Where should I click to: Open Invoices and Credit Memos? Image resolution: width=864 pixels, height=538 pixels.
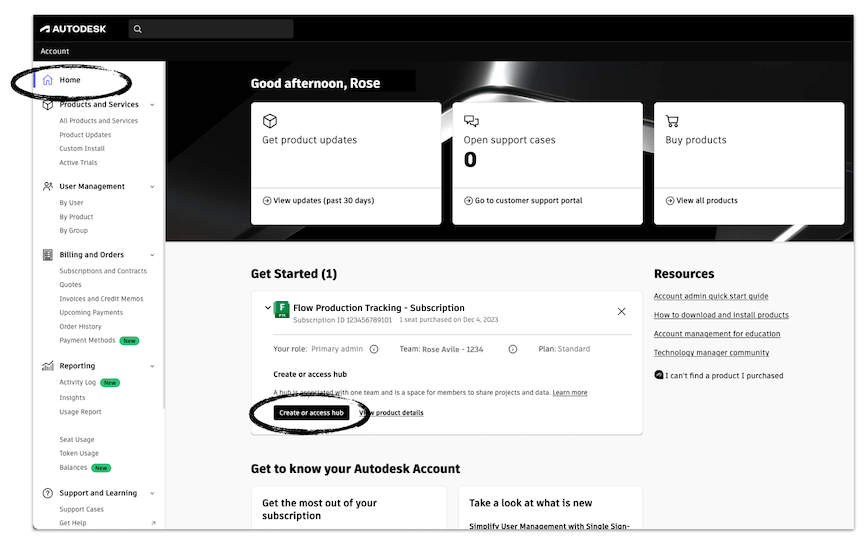(x=101, y=299)
